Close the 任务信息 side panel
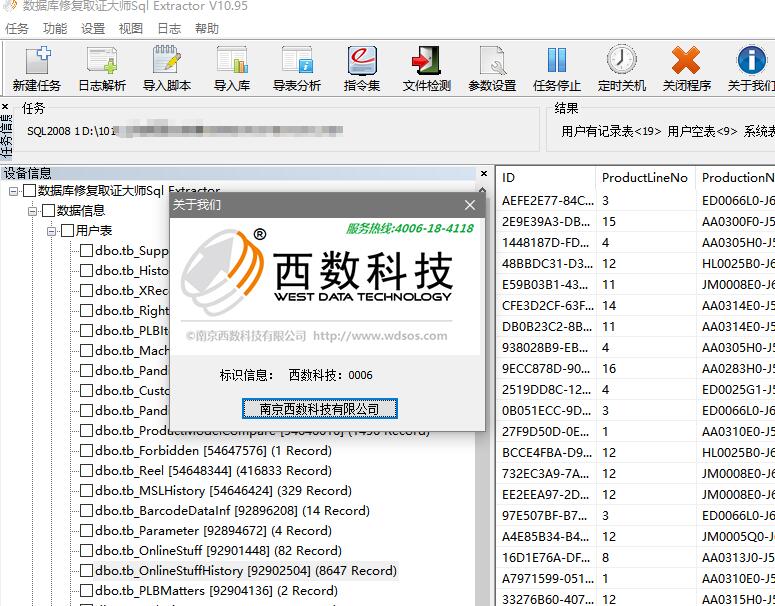Viewport: 775px width, 606px height. [5, 106]
